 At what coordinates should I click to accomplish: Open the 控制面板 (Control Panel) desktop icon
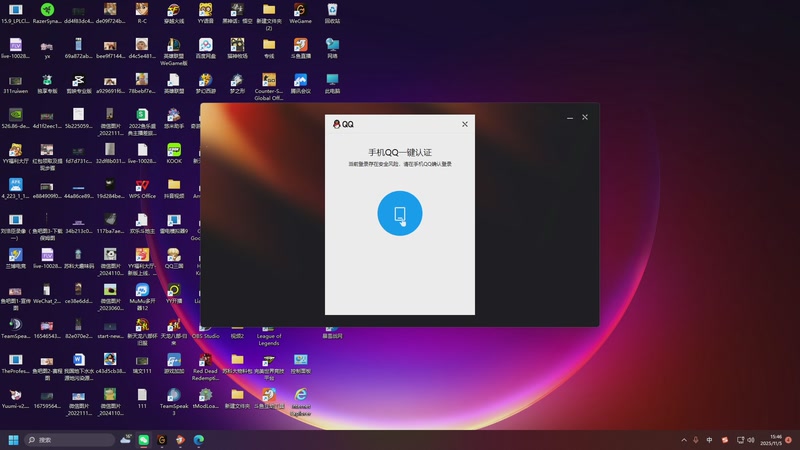point(301,364)
